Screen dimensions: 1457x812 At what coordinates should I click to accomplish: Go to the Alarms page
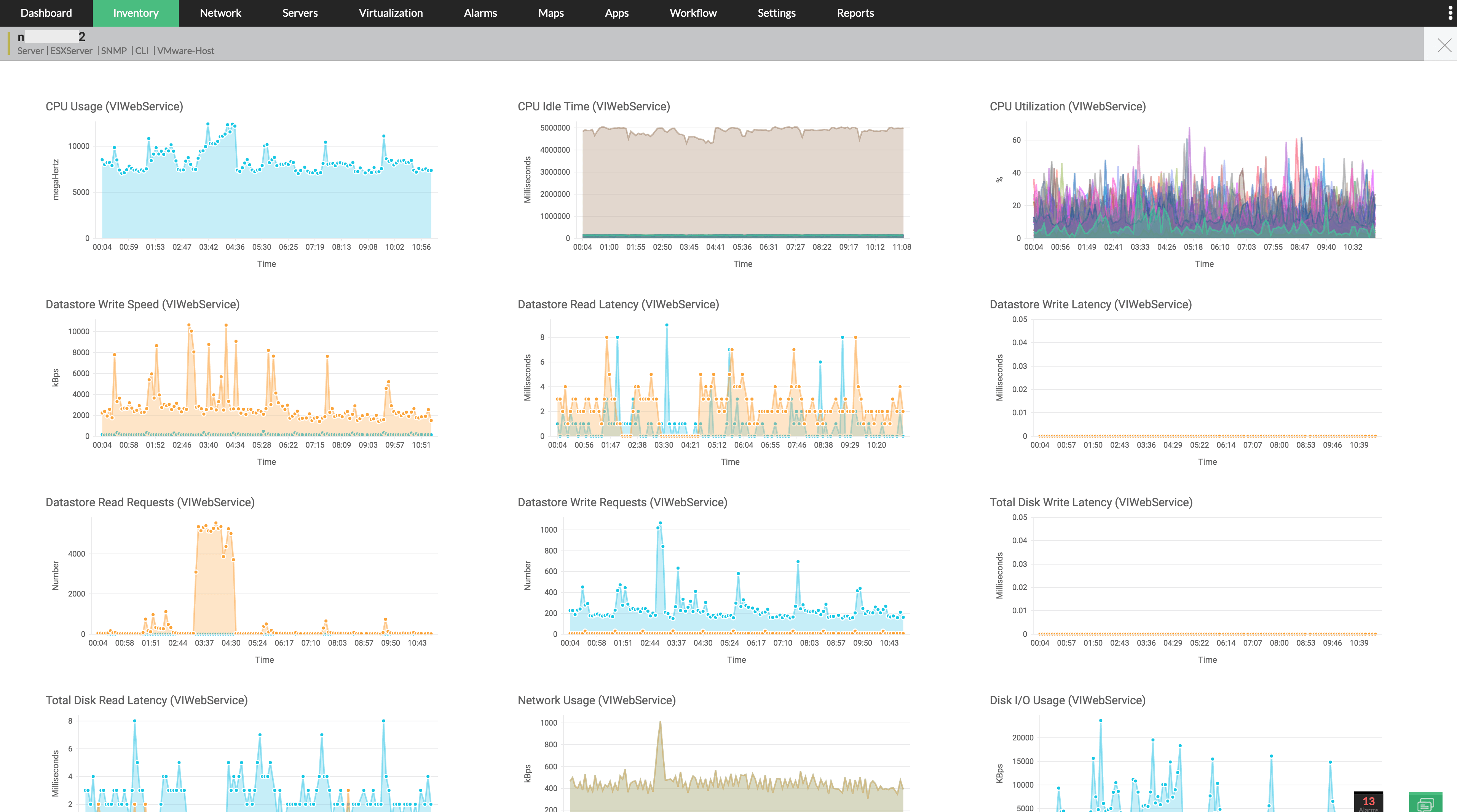tap(480, 13)
